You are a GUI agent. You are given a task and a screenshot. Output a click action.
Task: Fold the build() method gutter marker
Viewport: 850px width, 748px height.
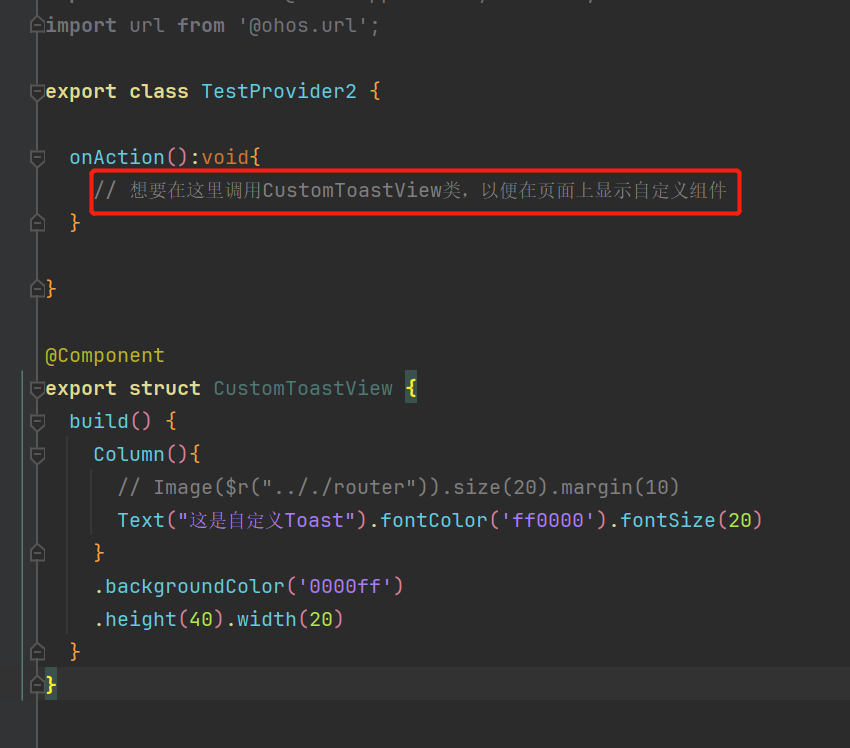click(37, 421)
